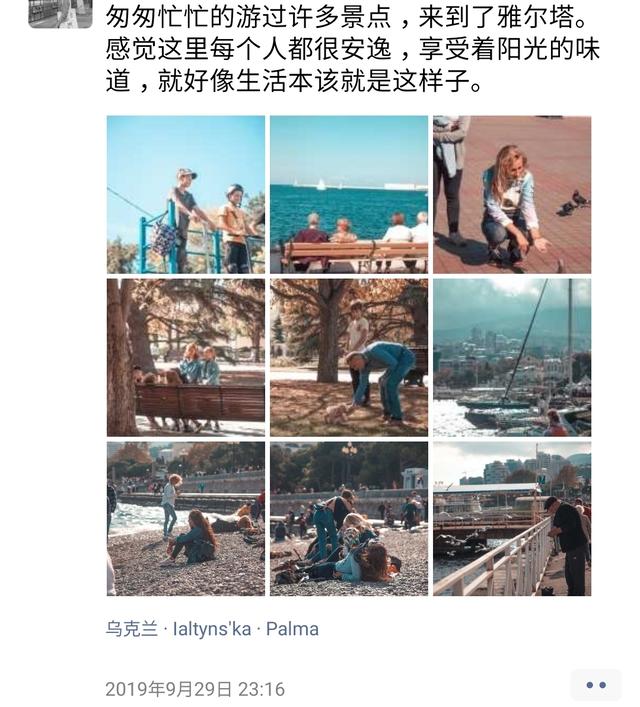Image resolution: width=640 pixels, height=707 pixels.
Task: Open photo of man bending to pet dog
Action: tap(349, 358)
